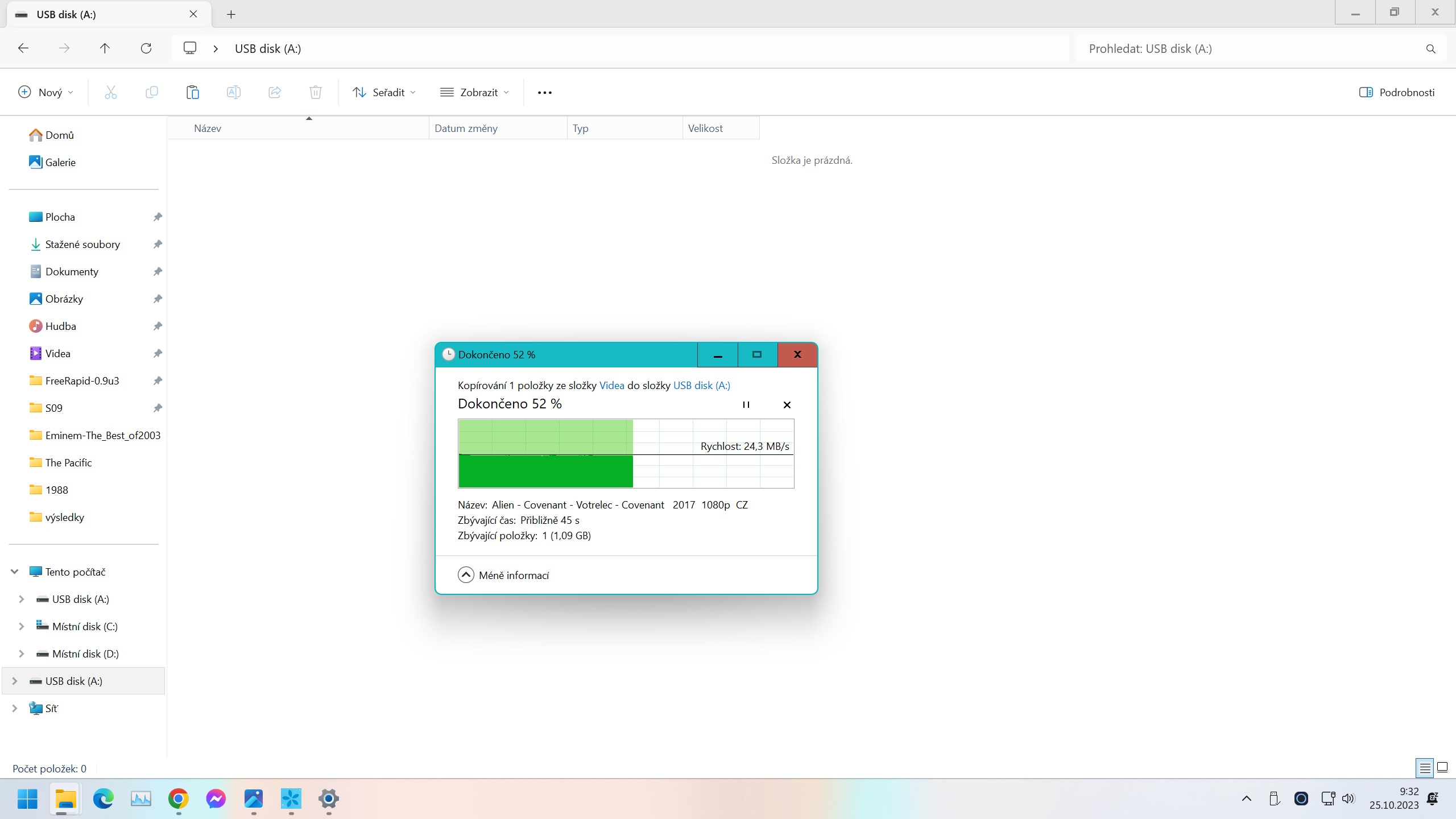Click the search magnifier icon
Viewport: 1456px width, 819px height.
pyautogui.click(x=1430, y=49)
